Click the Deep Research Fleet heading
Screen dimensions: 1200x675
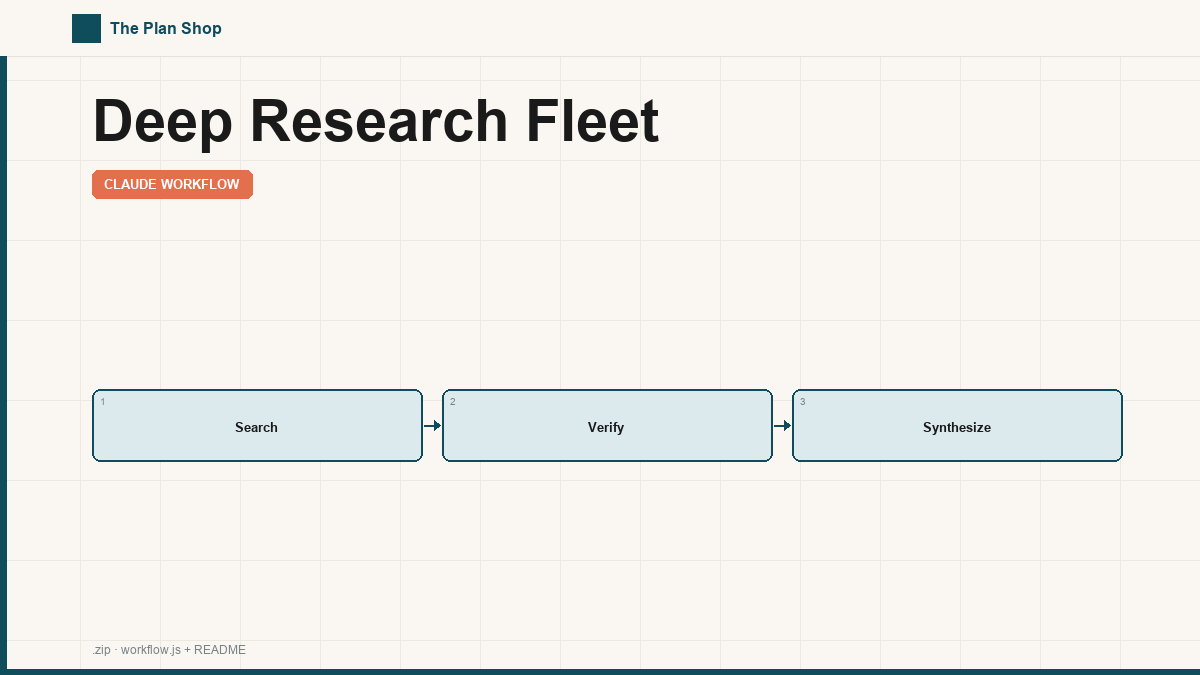click(375, 121)
